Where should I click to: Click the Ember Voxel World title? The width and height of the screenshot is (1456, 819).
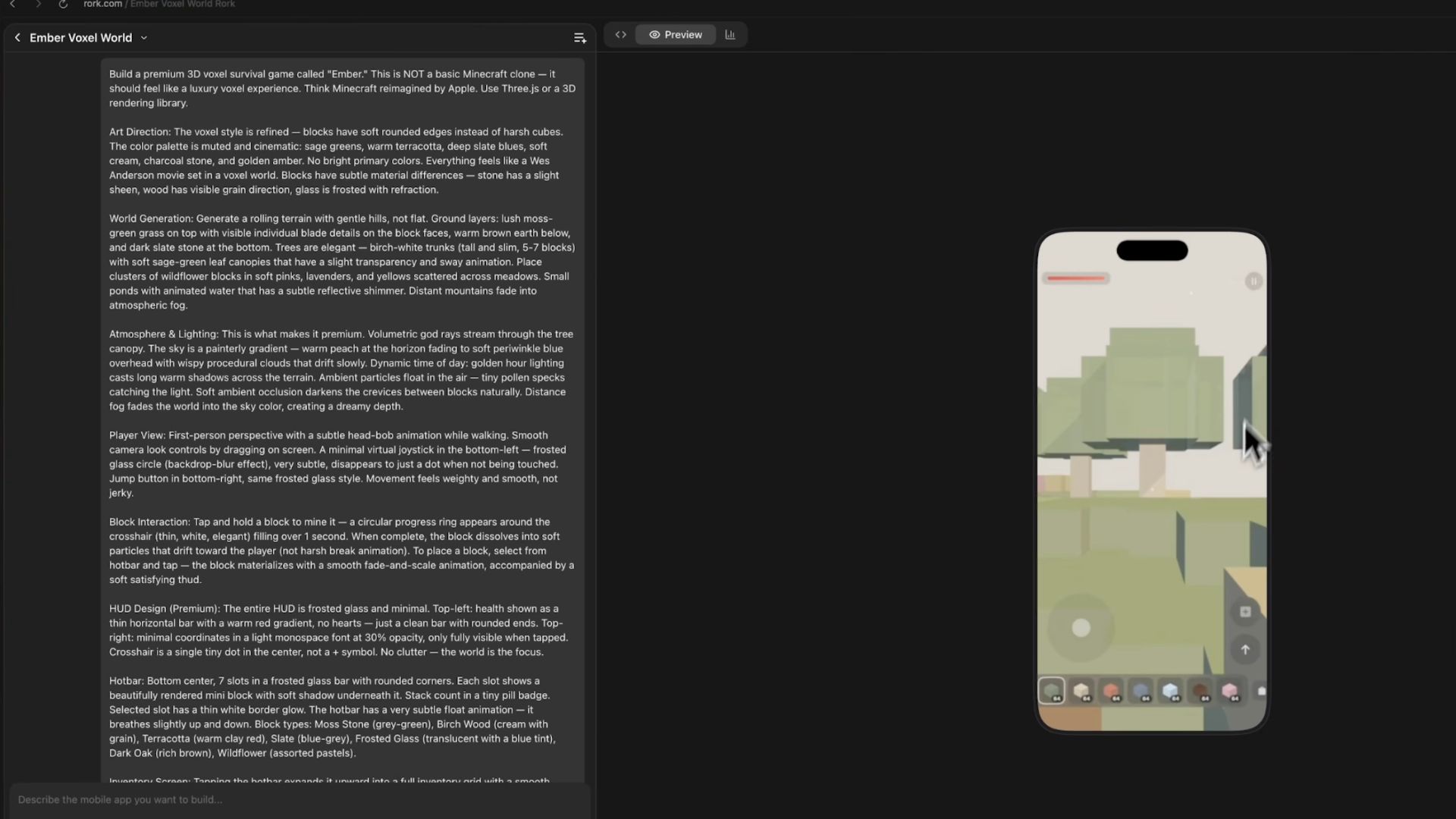pyautogui.click(x=80, y=38)
